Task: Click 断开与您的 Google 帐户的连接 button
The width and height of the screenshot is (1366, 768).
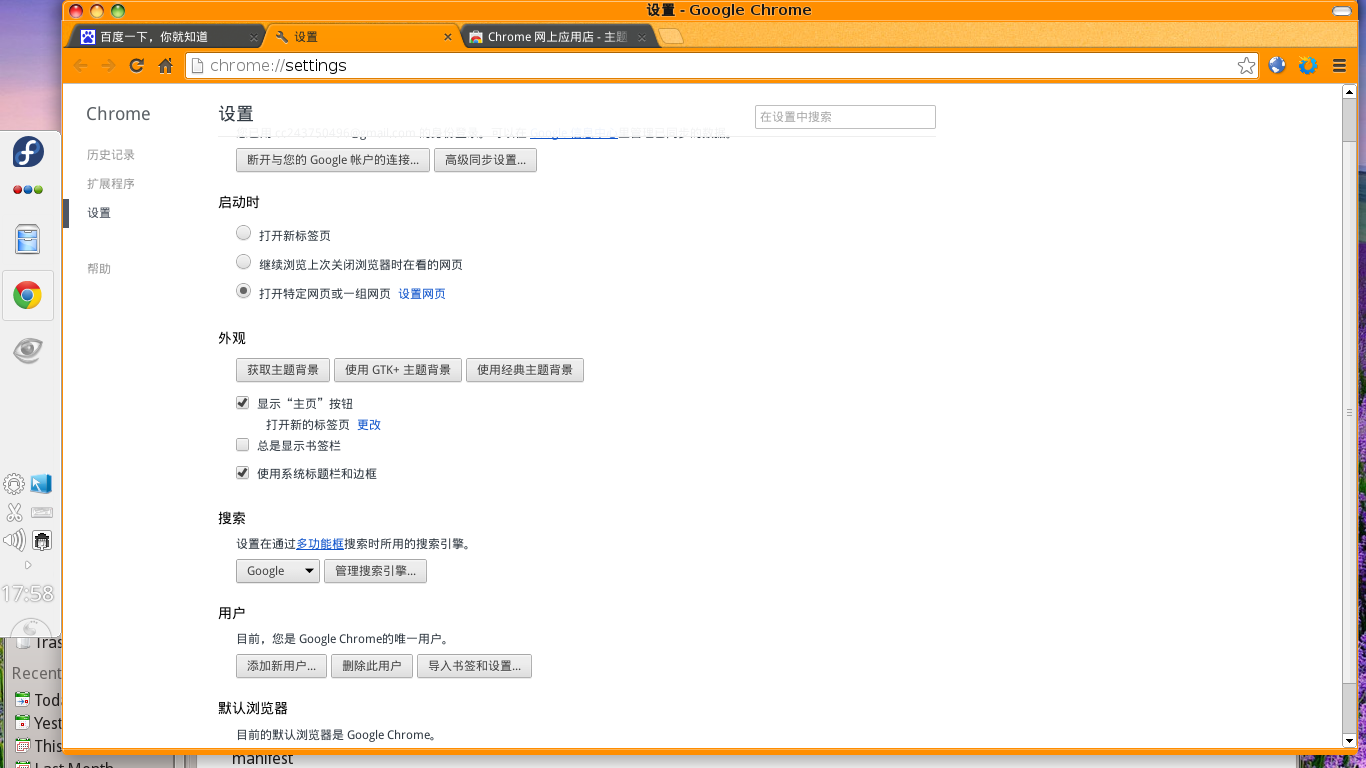Action: 333,160
